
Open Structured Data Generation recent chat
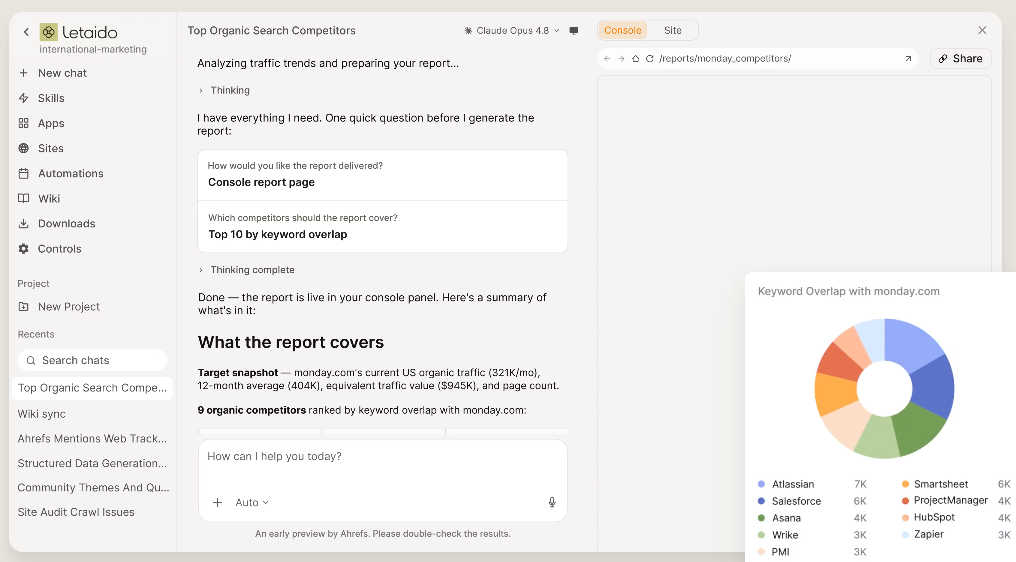(92, 463)
